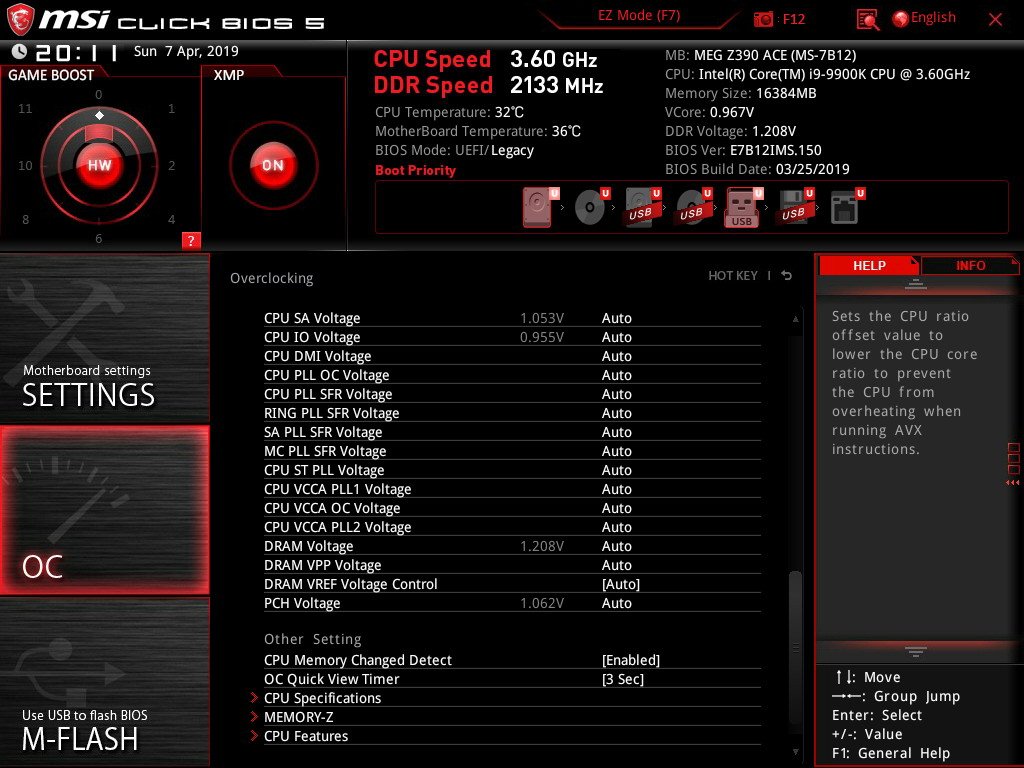
Task: Open the OC overclocking section
Action: pyautogui.click(x=104, y=510)
